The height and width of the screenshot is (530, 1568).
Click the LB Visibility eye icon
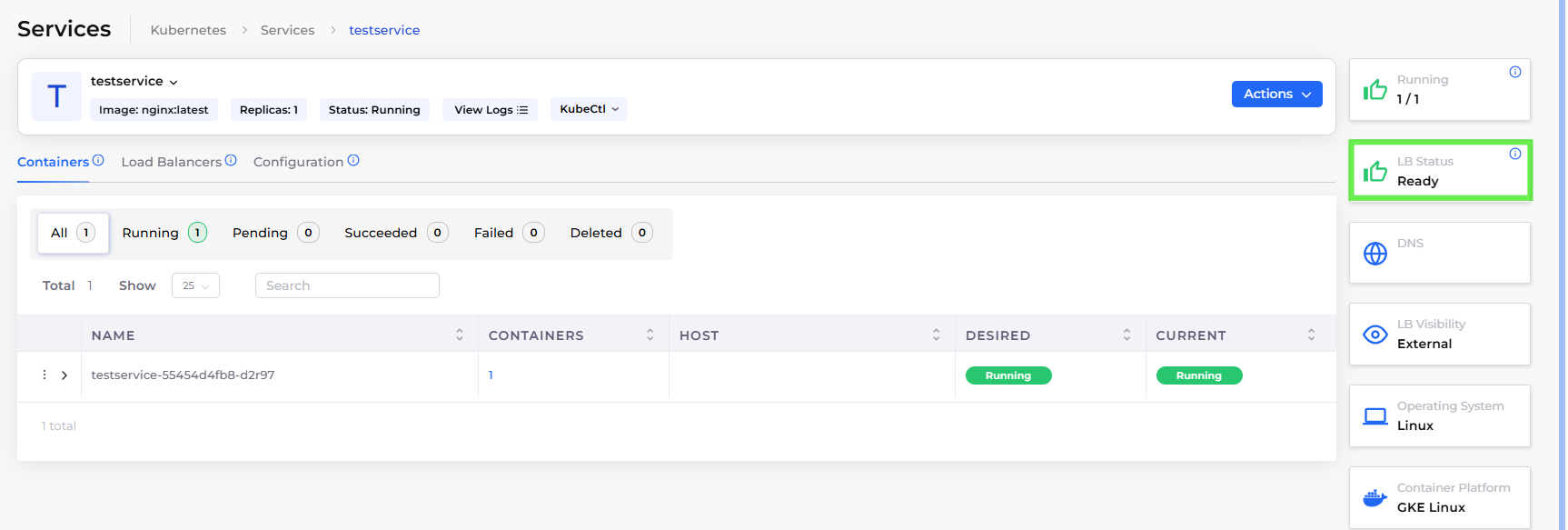point(1375,335)
